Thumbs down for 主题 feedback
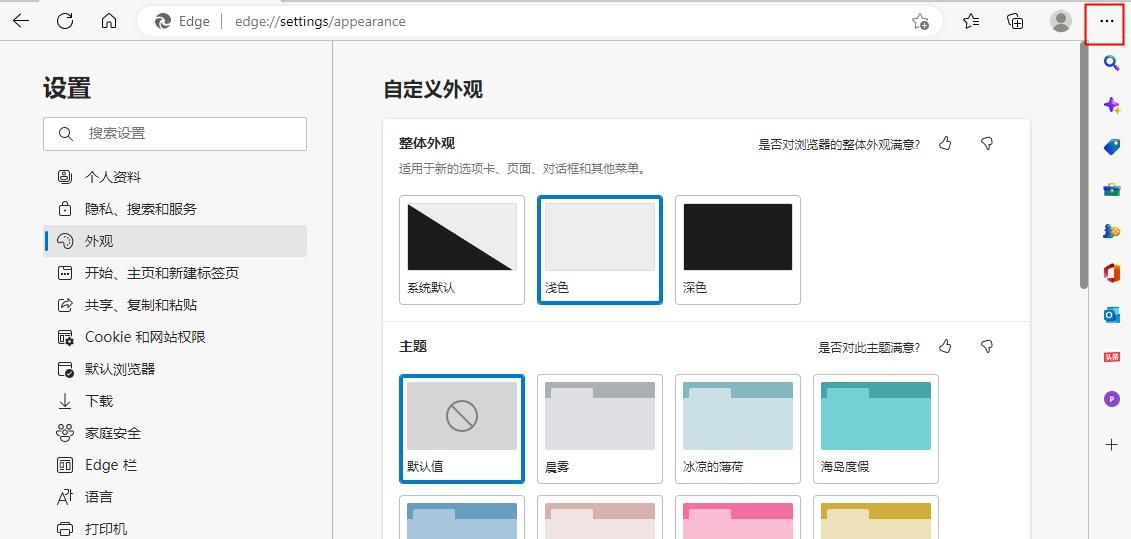The image size is (1131, 539). tap(987, 347)
